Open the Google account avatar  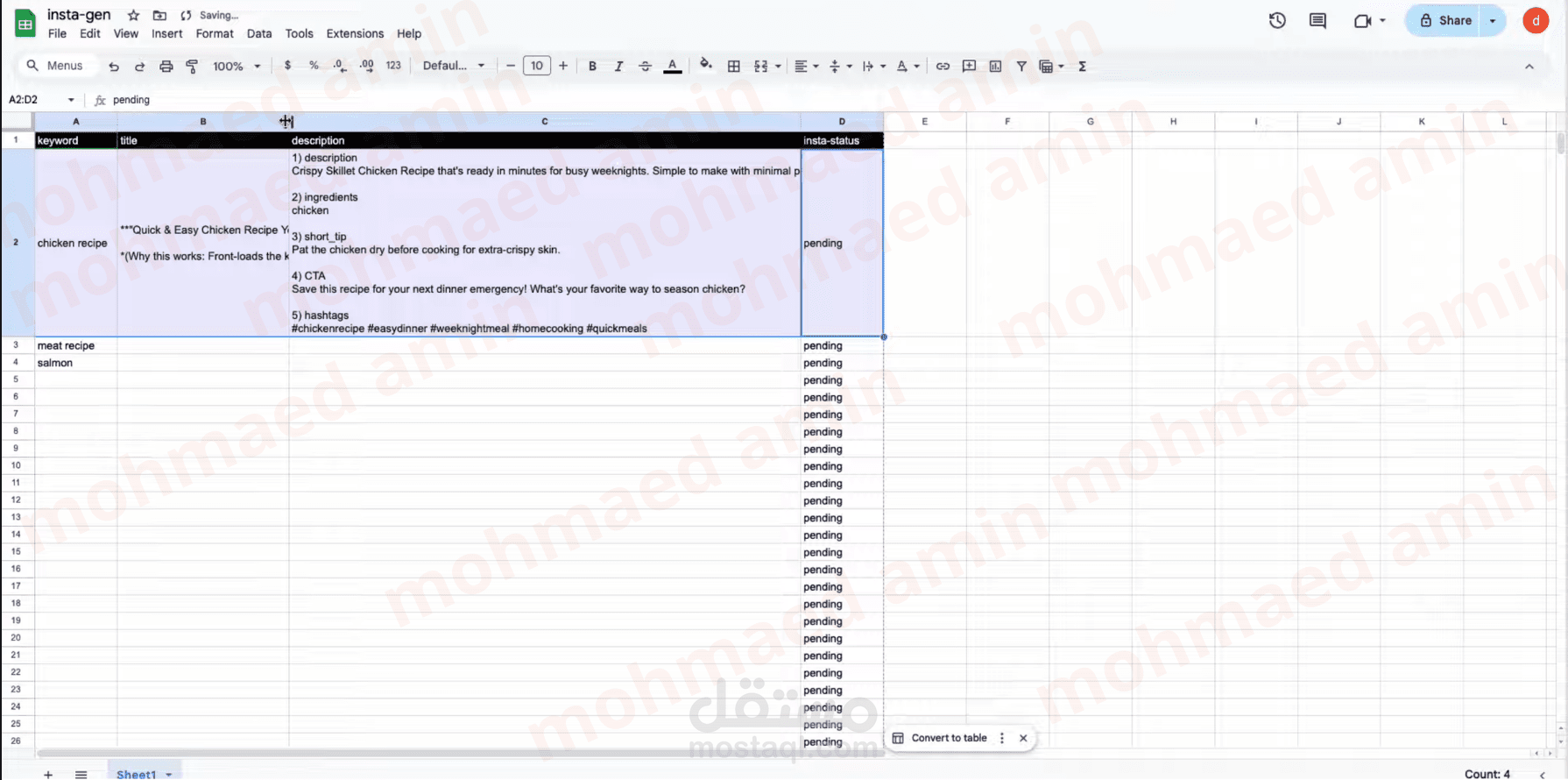(x=1536, y=20)
